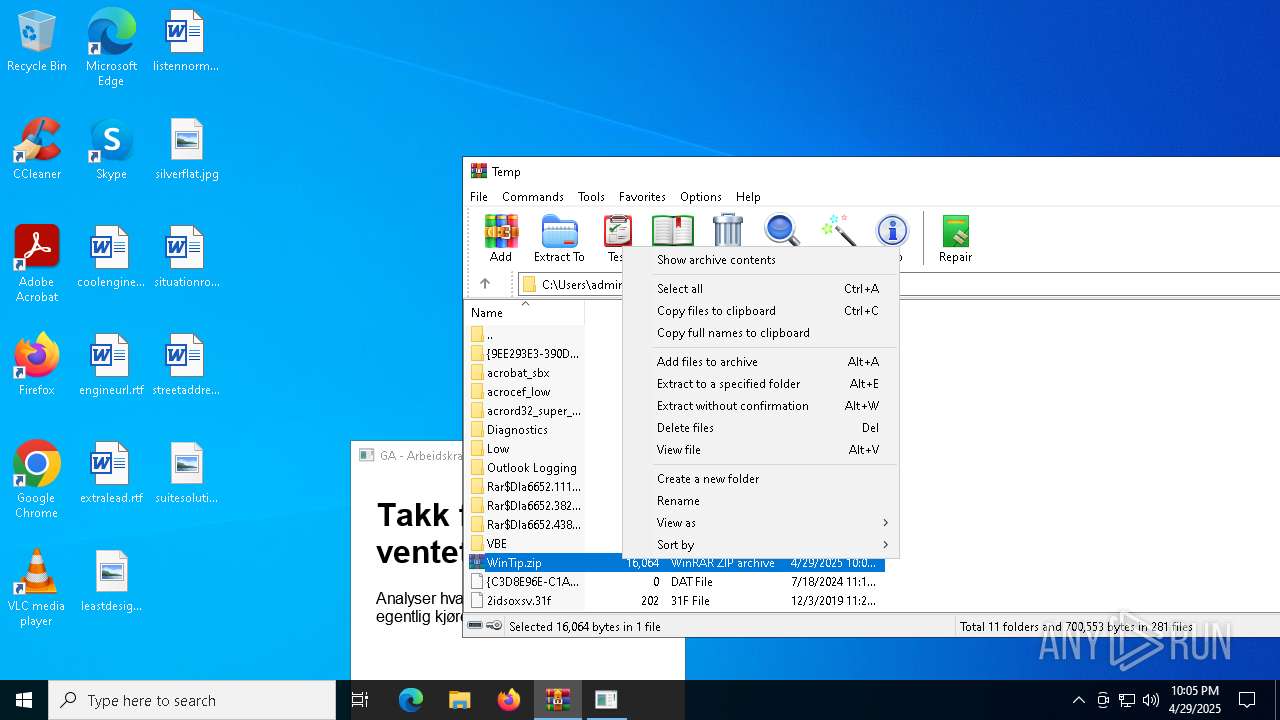
Task: Open Task View from taskbar
Action: pos(360,700)
